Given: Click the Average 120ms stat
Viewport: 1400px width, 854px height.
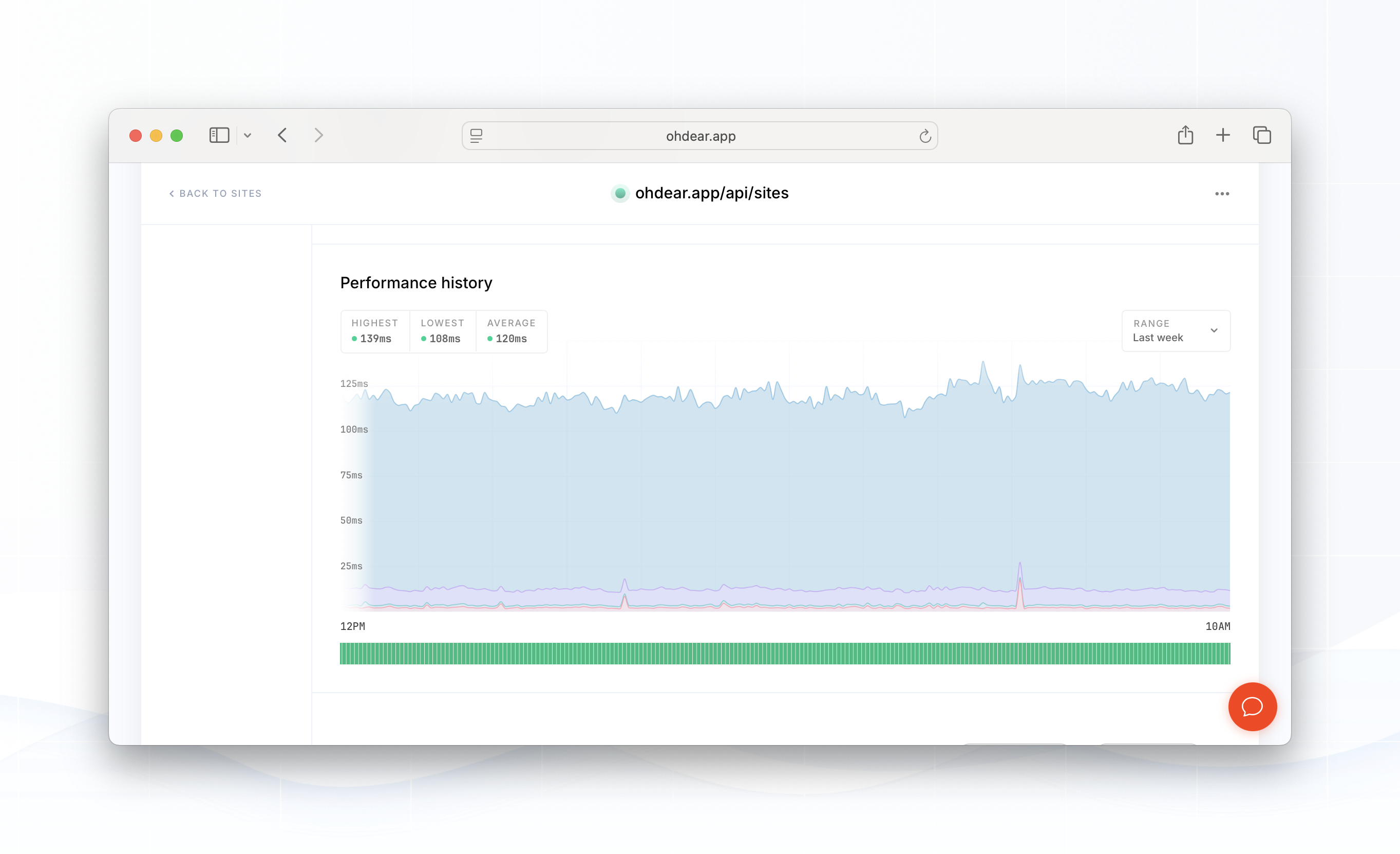Looking at the screenshot, I should tap(511, 331).
